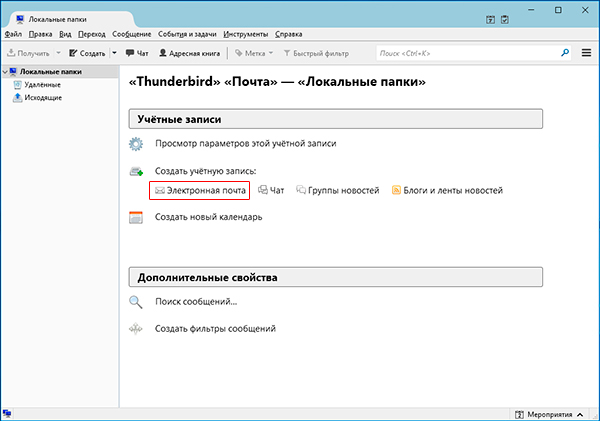Open the Вид menu

coord(65,34)
